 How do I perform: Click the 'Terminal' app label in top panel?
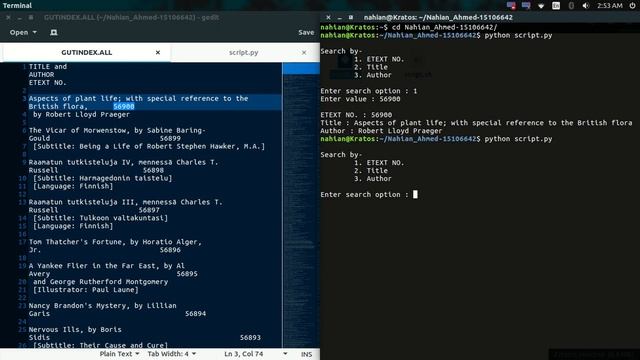tap(17, 6)
